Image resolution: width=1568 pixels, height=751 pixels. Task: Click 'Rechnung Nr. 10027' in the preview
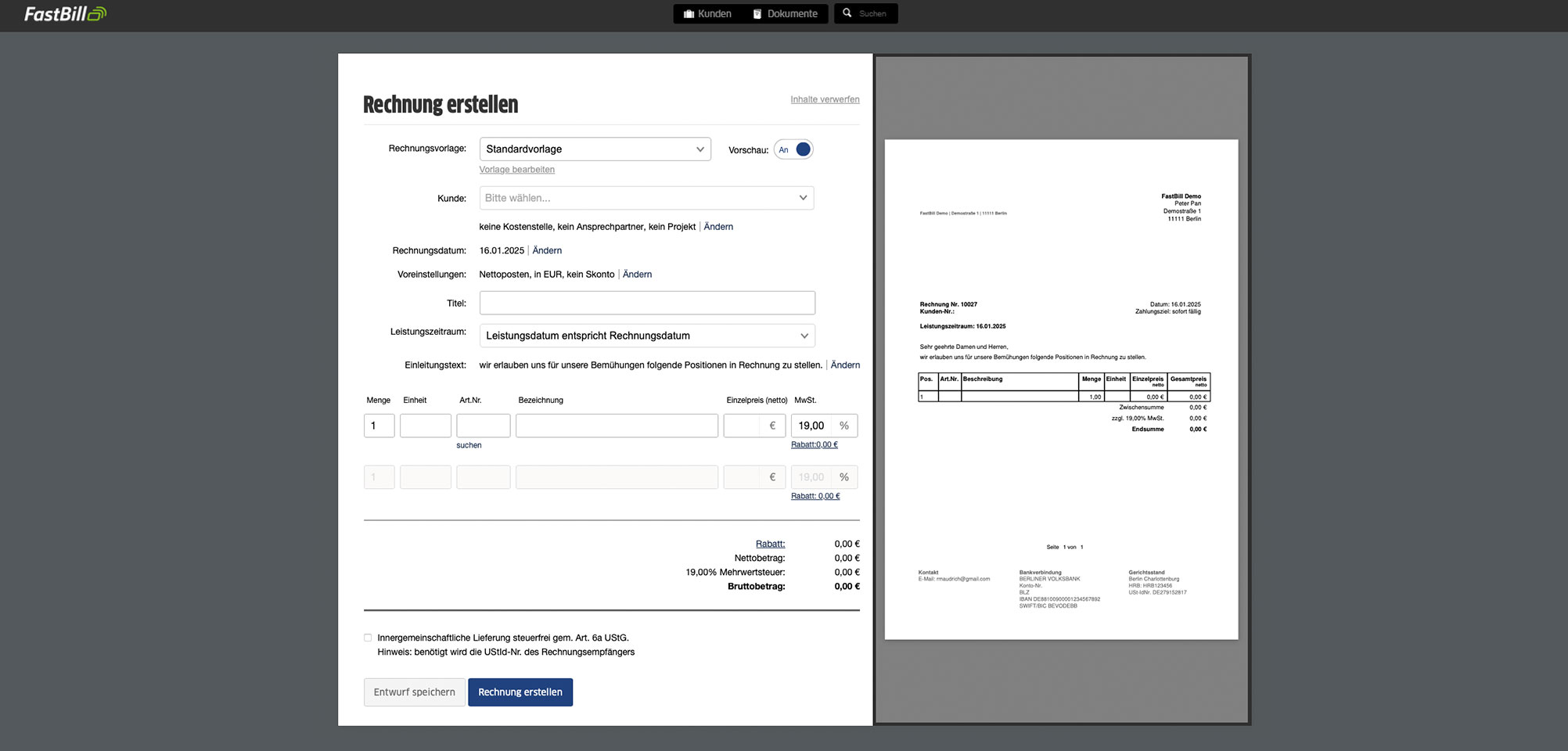[x=948, y=304]
